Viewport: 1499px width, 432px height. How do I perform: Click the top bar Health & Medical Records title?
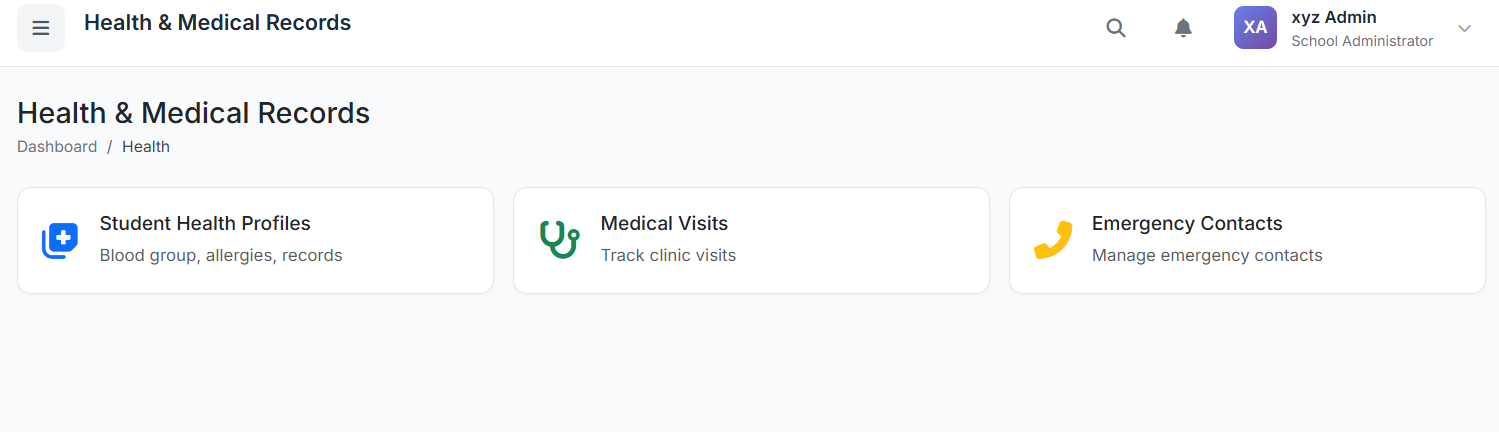point(217,23)
